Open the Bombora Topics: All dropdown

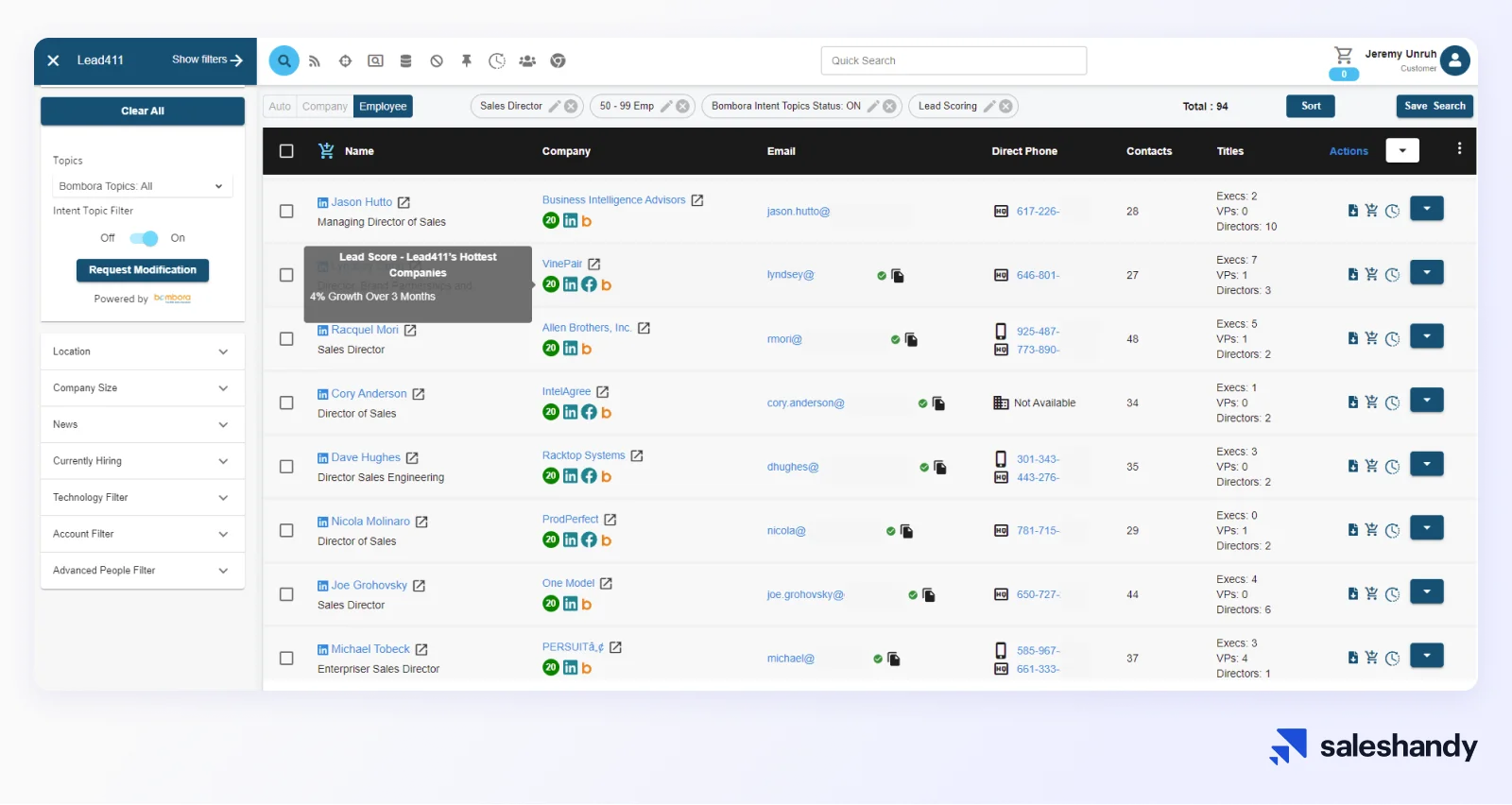coord(142,186)
